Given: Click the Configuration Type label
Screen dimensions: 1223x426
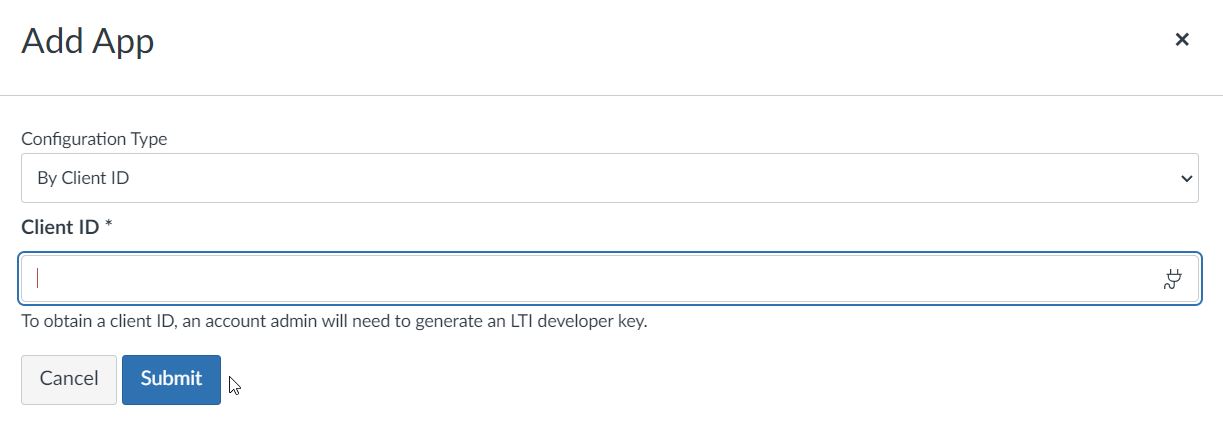Looking at the screenshot, I should tap(94, 139).
